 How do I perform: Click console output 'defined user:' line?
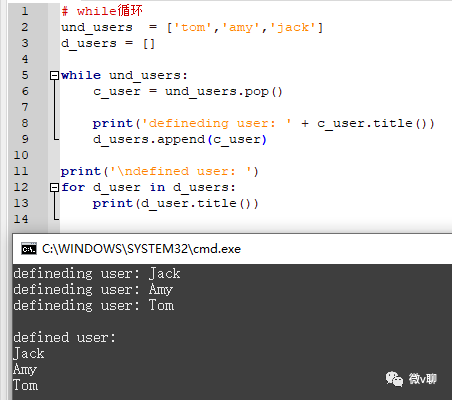pos(65,337)
